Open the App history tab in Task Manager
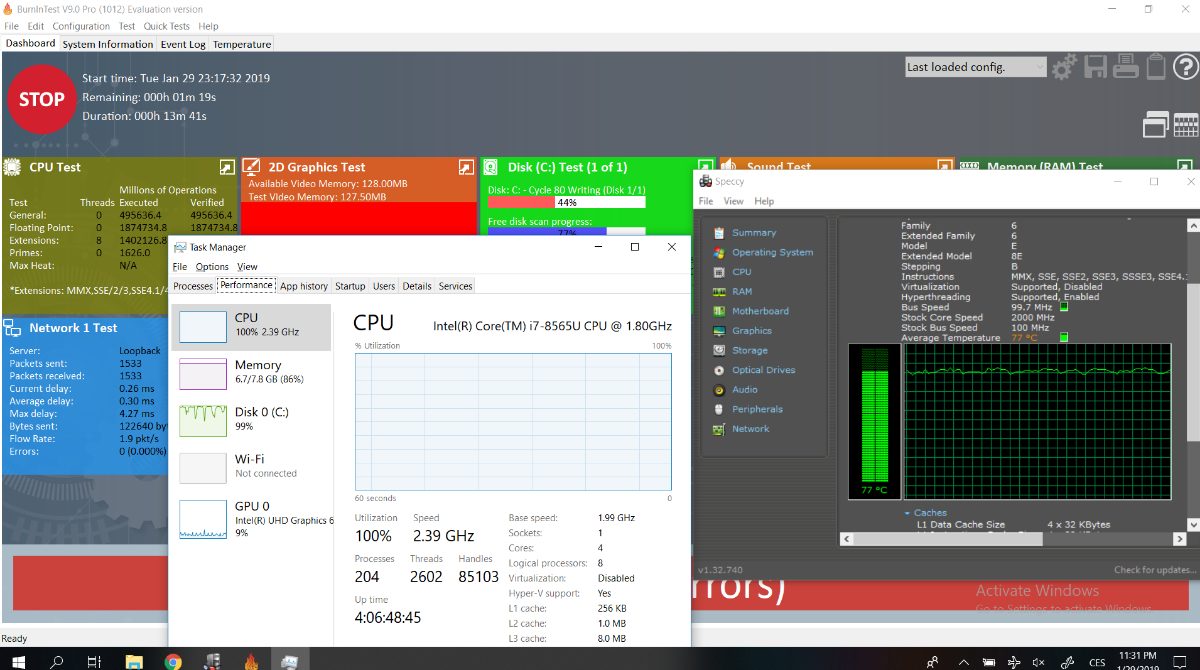 304,286
